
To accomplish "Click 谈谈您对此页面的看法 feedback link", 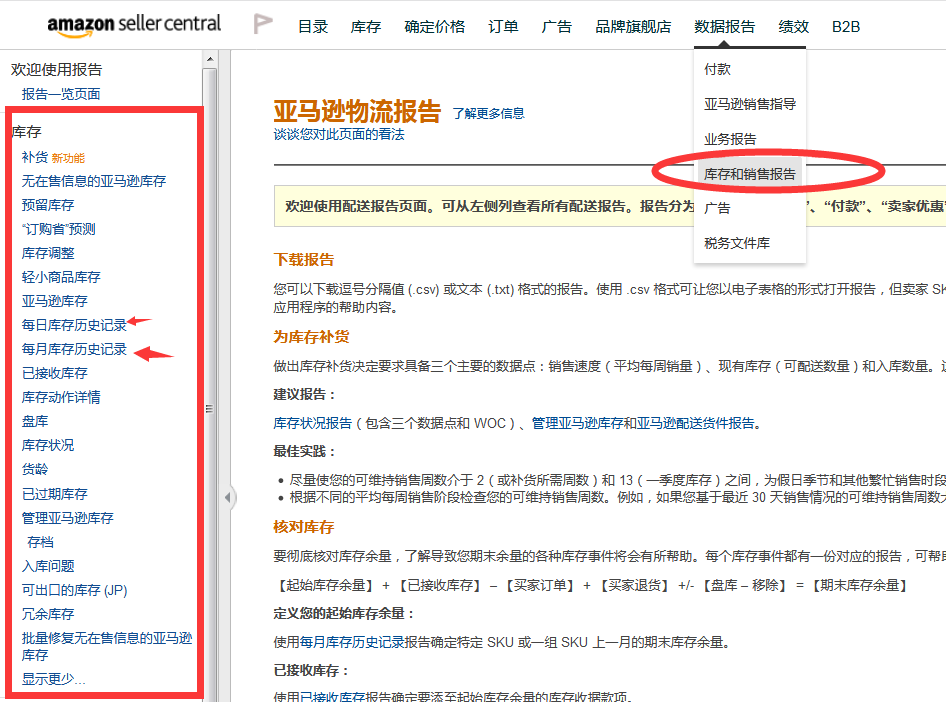I will (339, 134).
